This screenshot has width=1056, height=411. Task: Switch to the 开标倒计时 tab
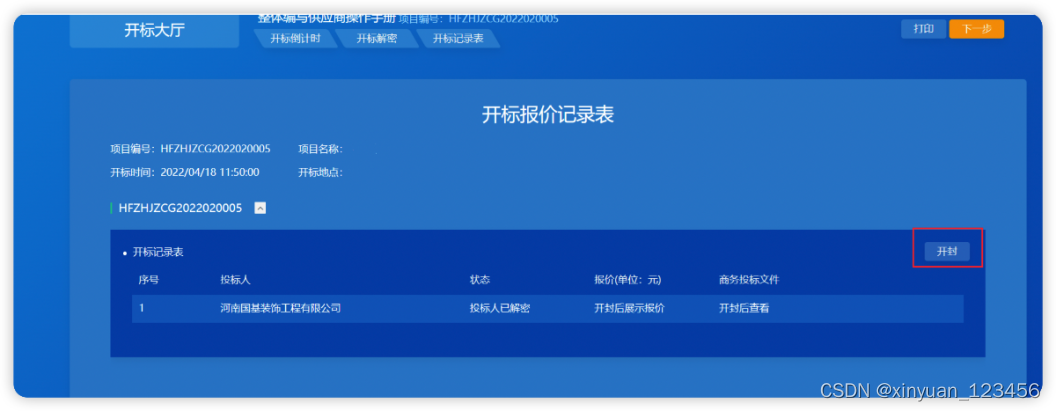(x=296, y=38)
